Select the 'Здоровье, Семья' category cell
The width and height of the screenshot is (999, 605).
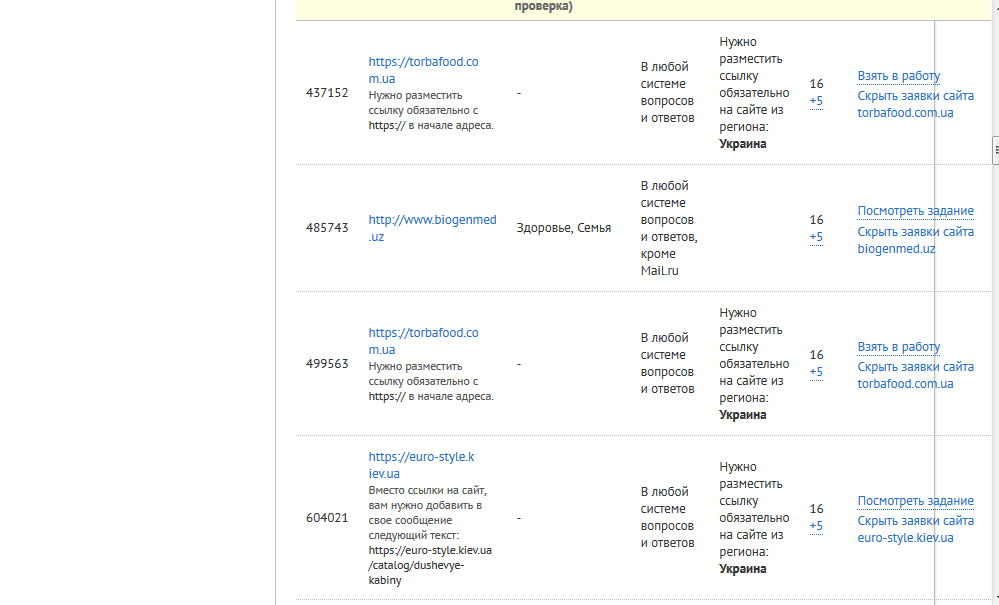pyautogui.click(x=563, y=228)
